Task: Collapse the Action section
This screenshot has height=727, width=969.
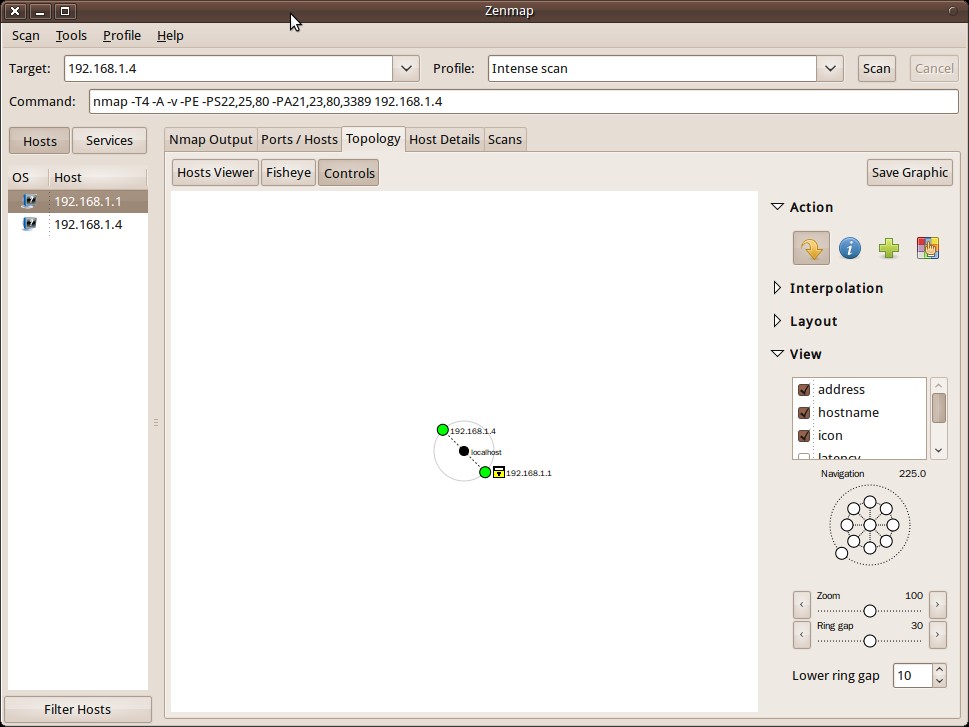Action: pos(777,206)
